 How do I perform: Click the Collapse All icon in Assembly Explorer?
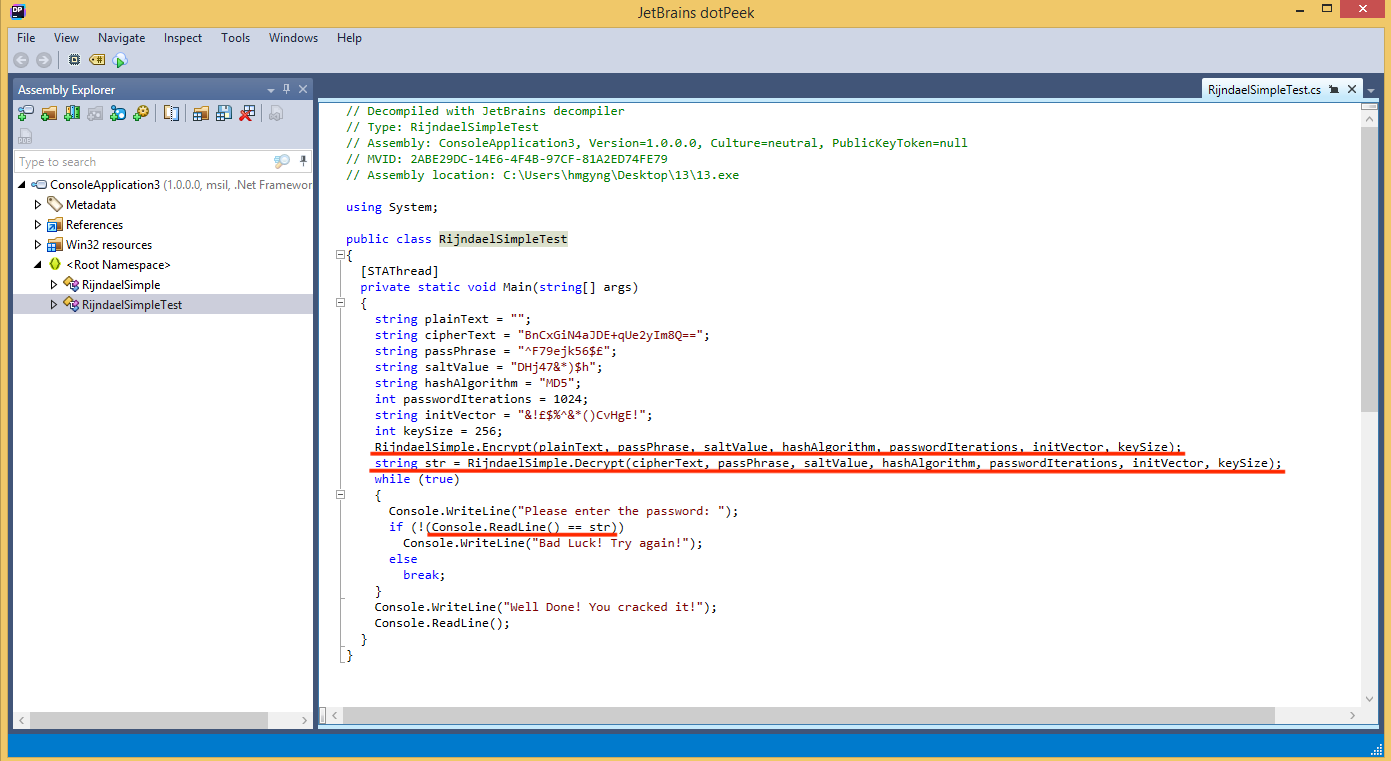[x=171, y=113]
